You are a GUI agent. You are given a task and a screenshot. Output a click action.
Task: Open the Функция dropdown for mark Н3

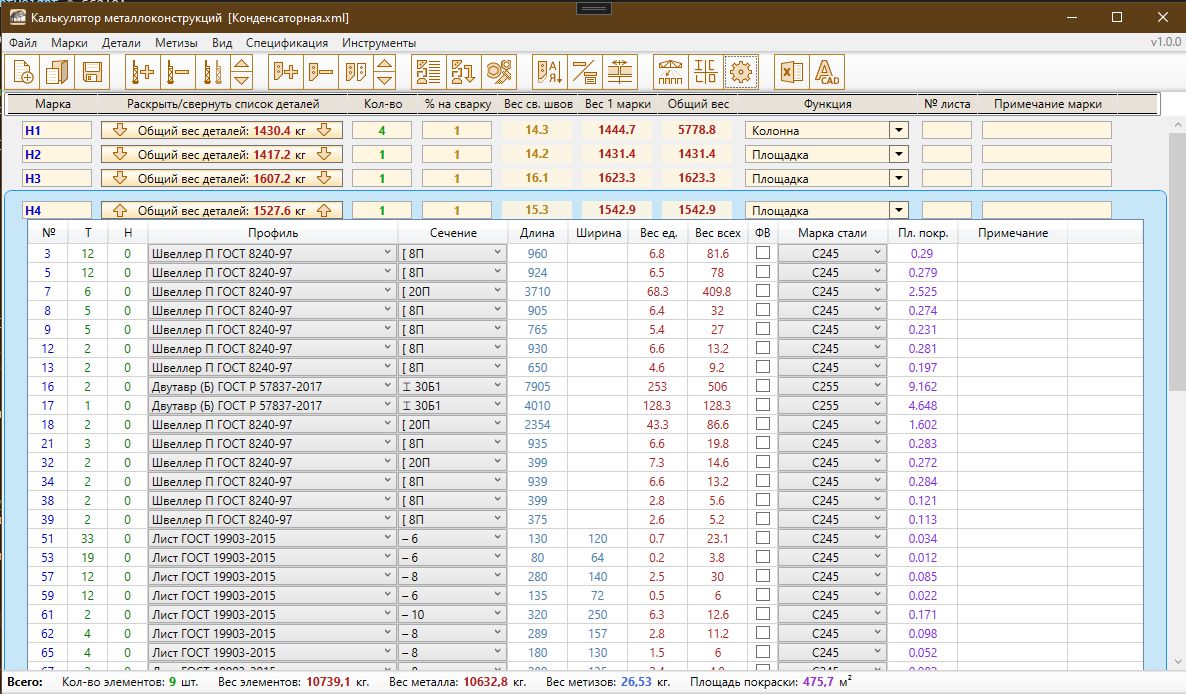(899, 179)
